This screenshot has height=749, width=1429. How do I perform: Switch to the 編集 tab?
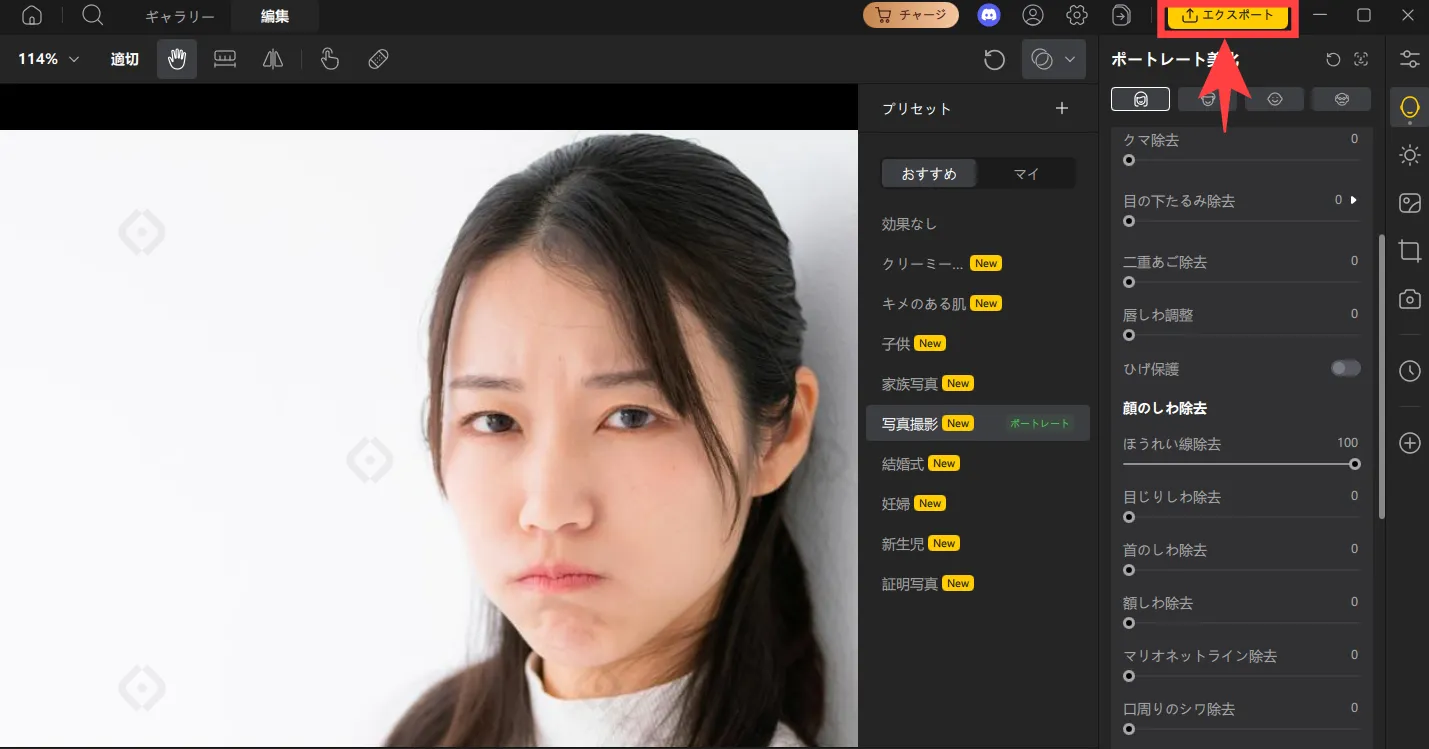[275, 16]
